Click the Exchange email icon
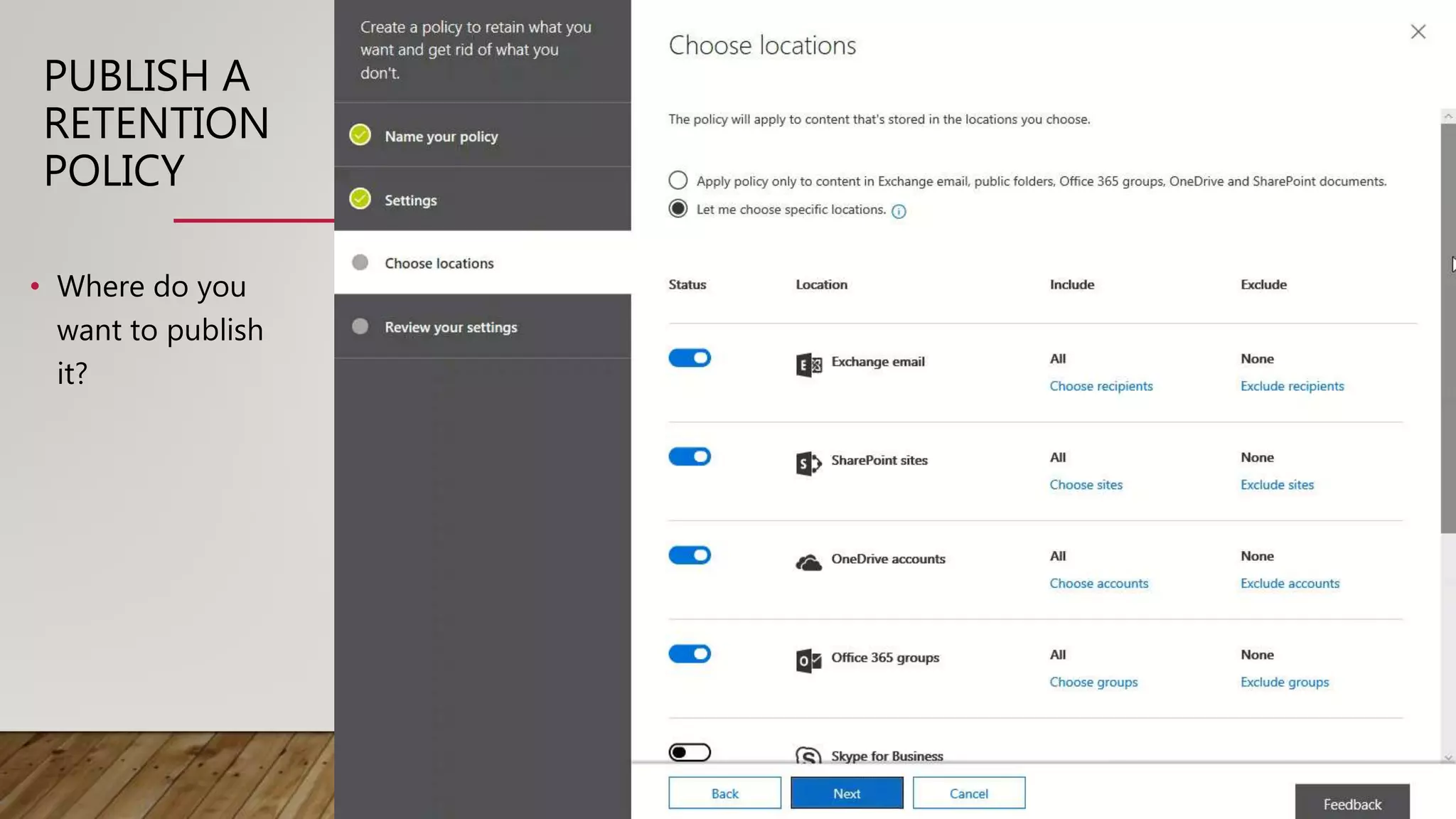Image resolution: width=1456 pixels, height=819 pixels. click(x=808, y=365)
